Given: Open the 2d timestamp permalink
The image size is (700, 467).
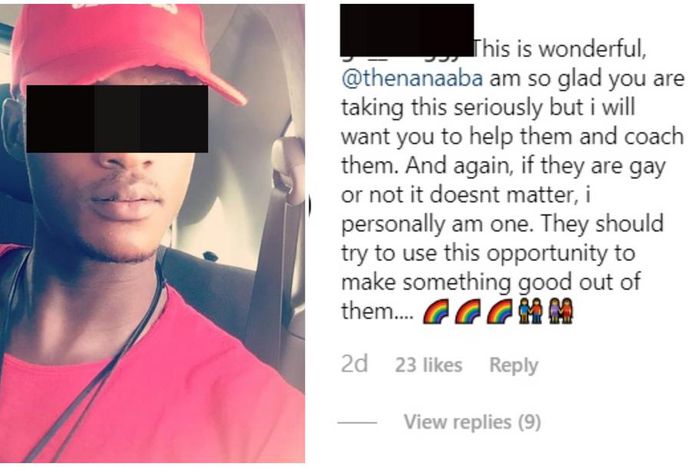Looking at the screenshot, I should [x=354, y=364].
